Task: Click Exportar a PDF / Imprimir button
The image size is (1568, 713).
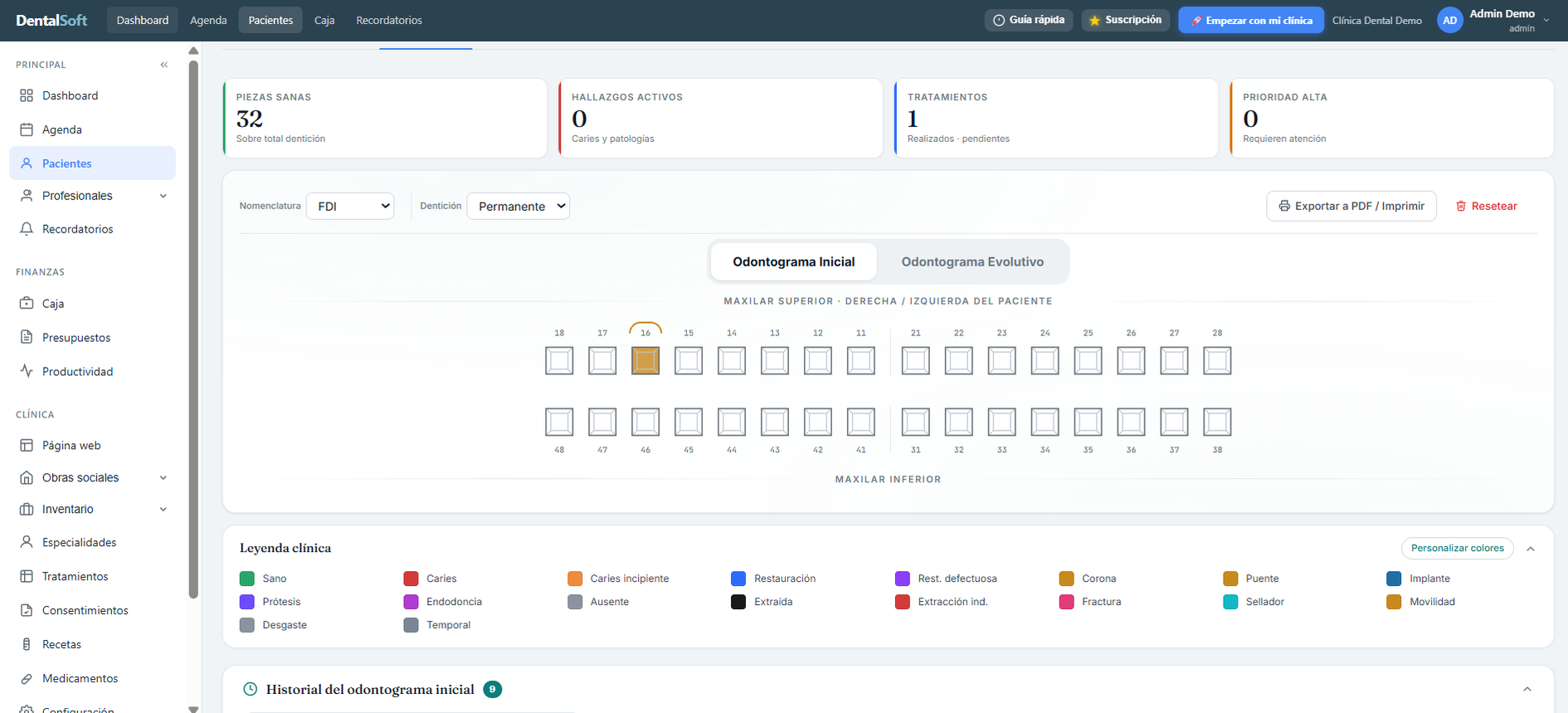Action: point(1351,206)
